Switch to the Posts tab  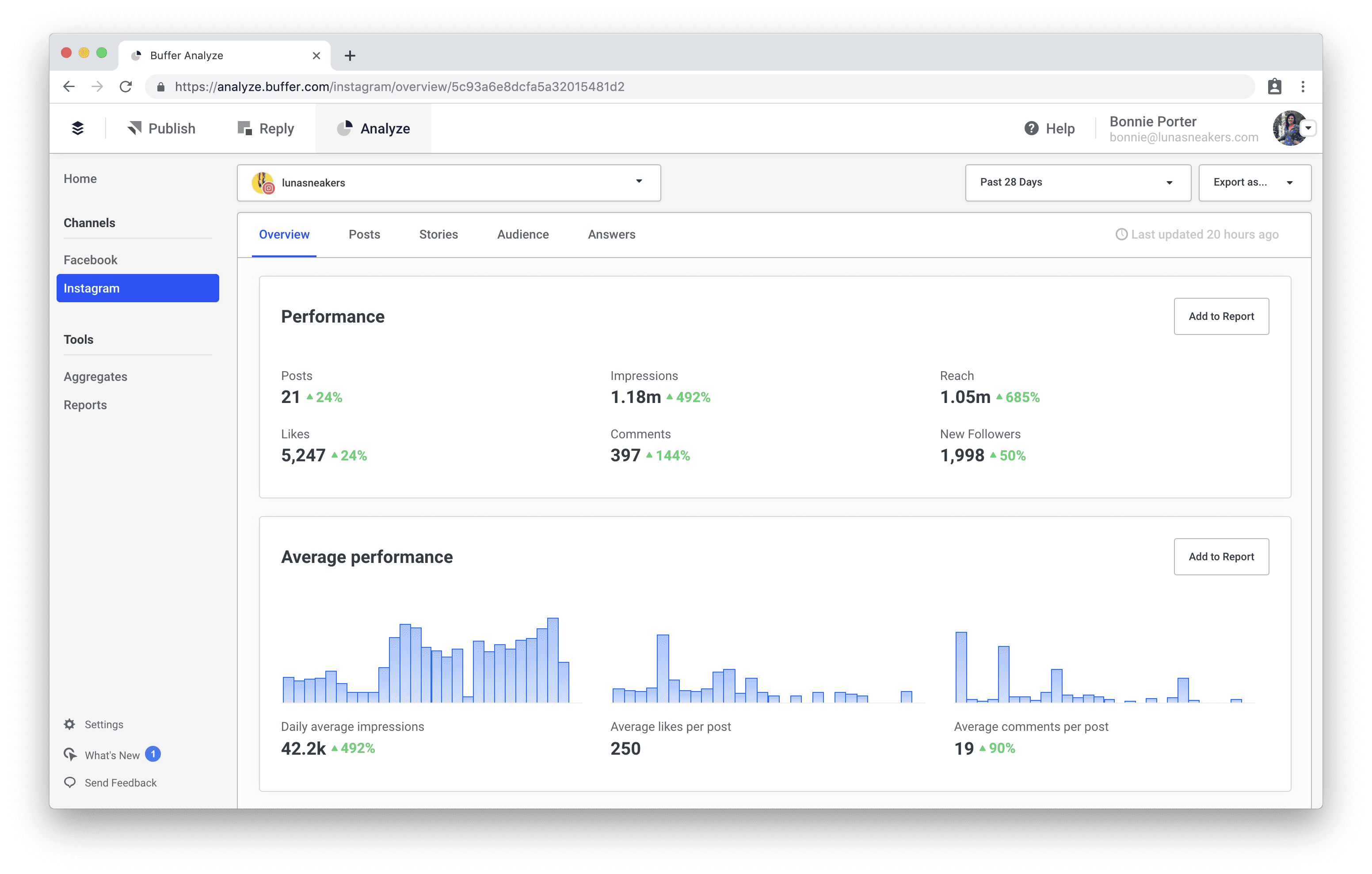(x=364, y=234)
